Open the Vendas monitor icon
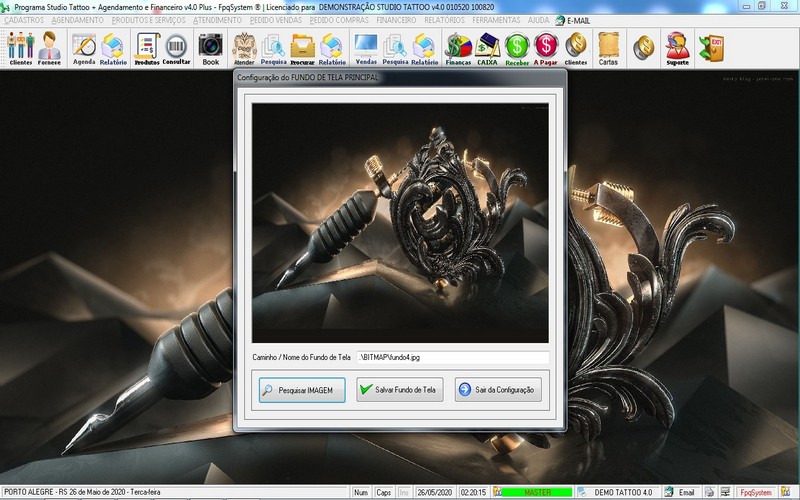The width and height of the screenshot is (800, 500). (x=366, y=48)
